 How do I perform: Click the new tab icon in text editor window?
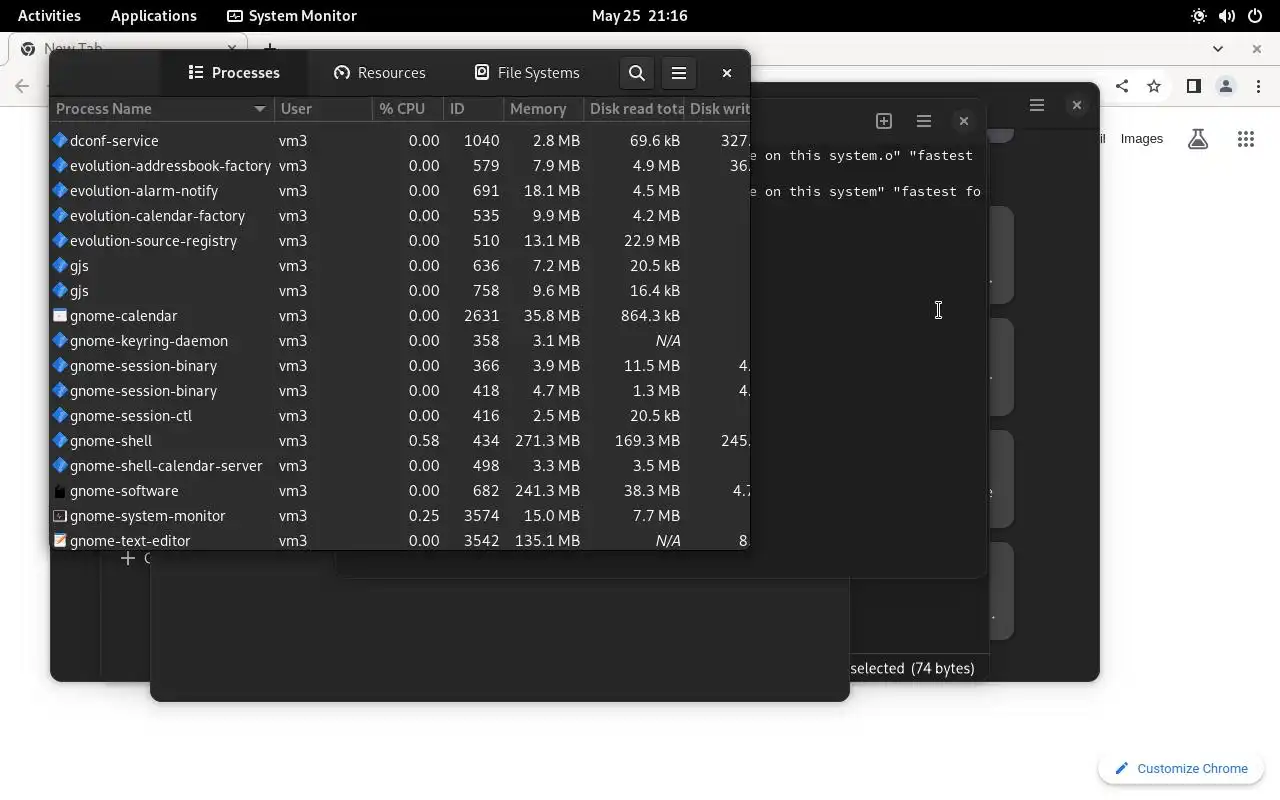click(x=884, y=120)
